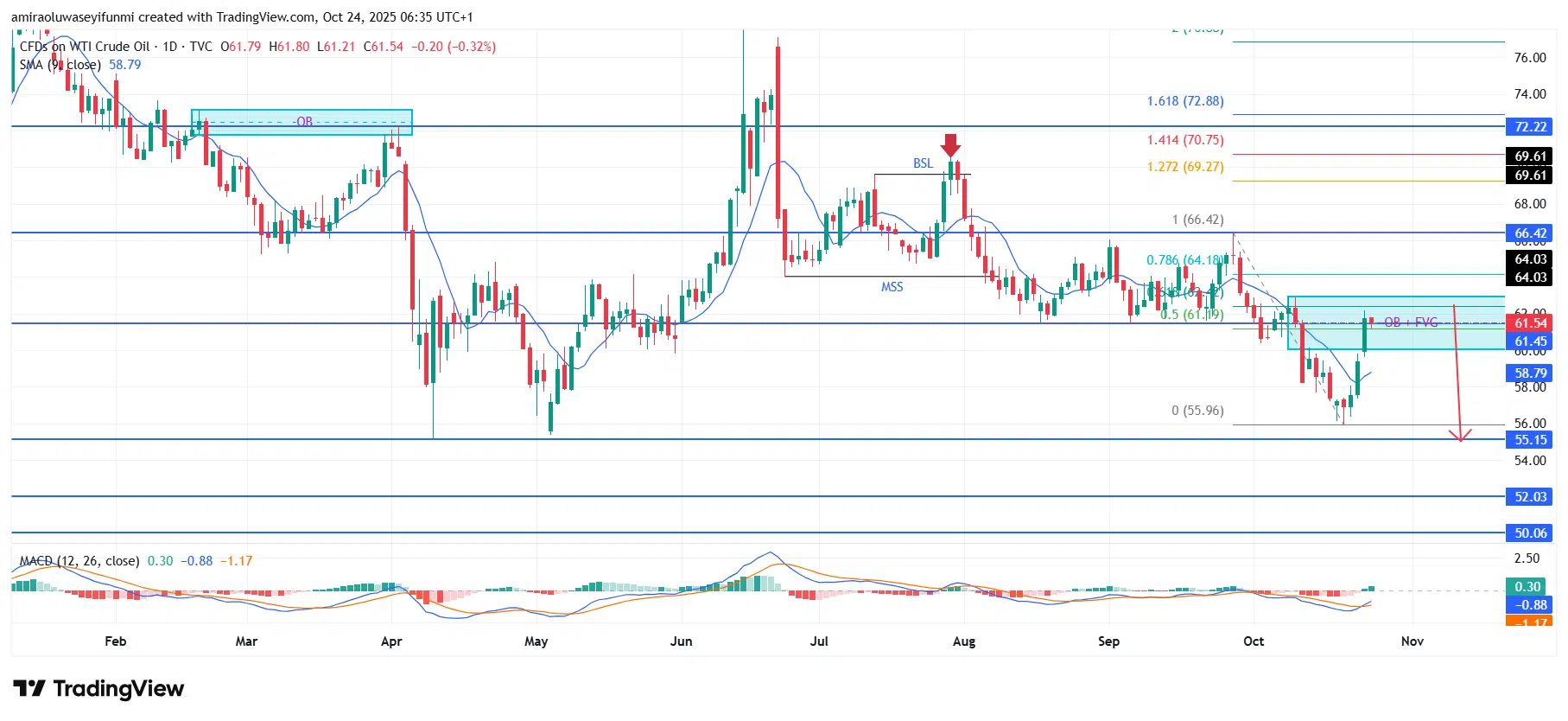This screenshot has width=1568, height=721.
Task: Select the OB + FVG zone label
Action: tap(1411, 322)
